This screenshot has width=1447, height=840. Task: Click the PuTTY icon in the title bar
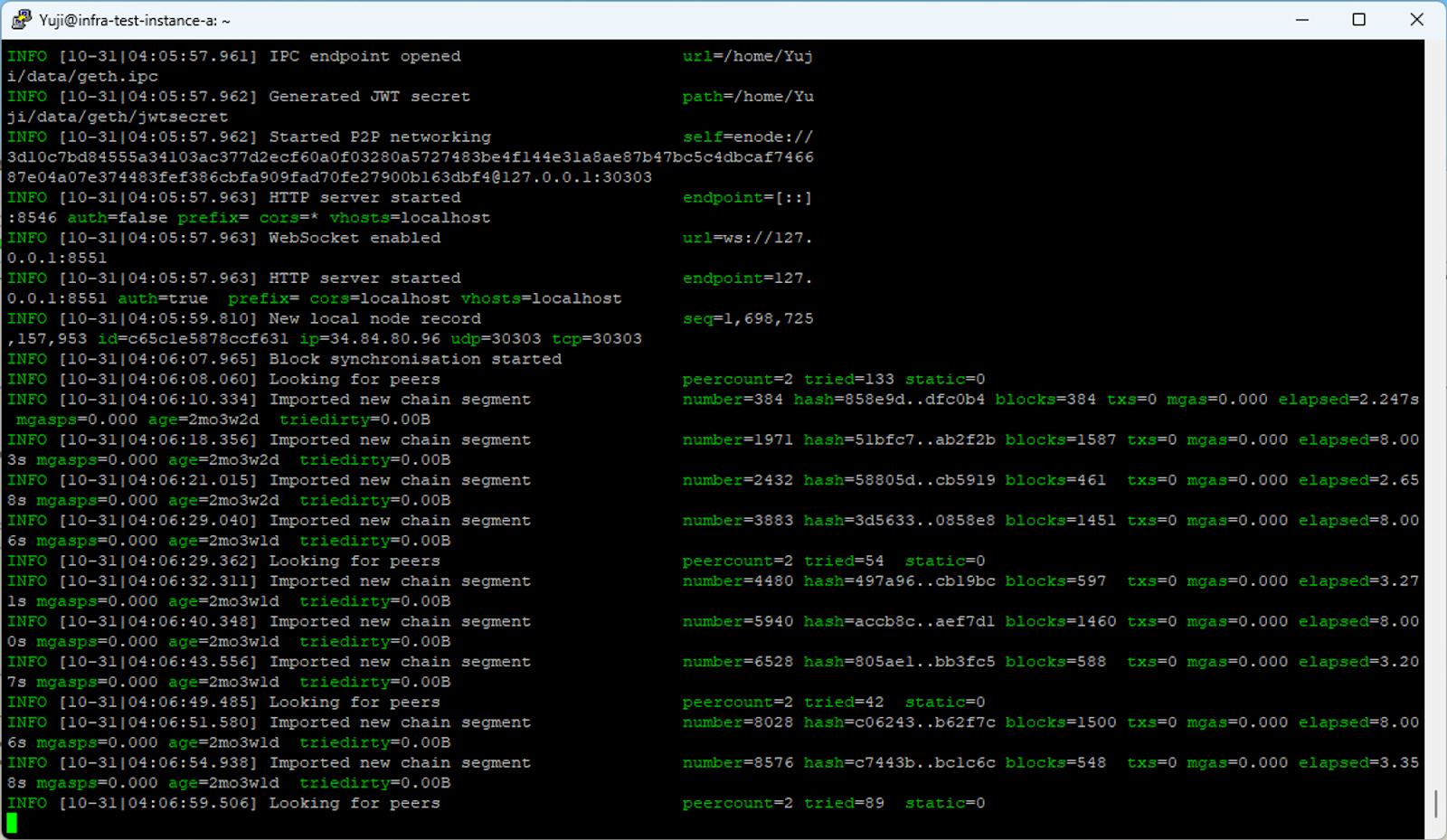21,20
